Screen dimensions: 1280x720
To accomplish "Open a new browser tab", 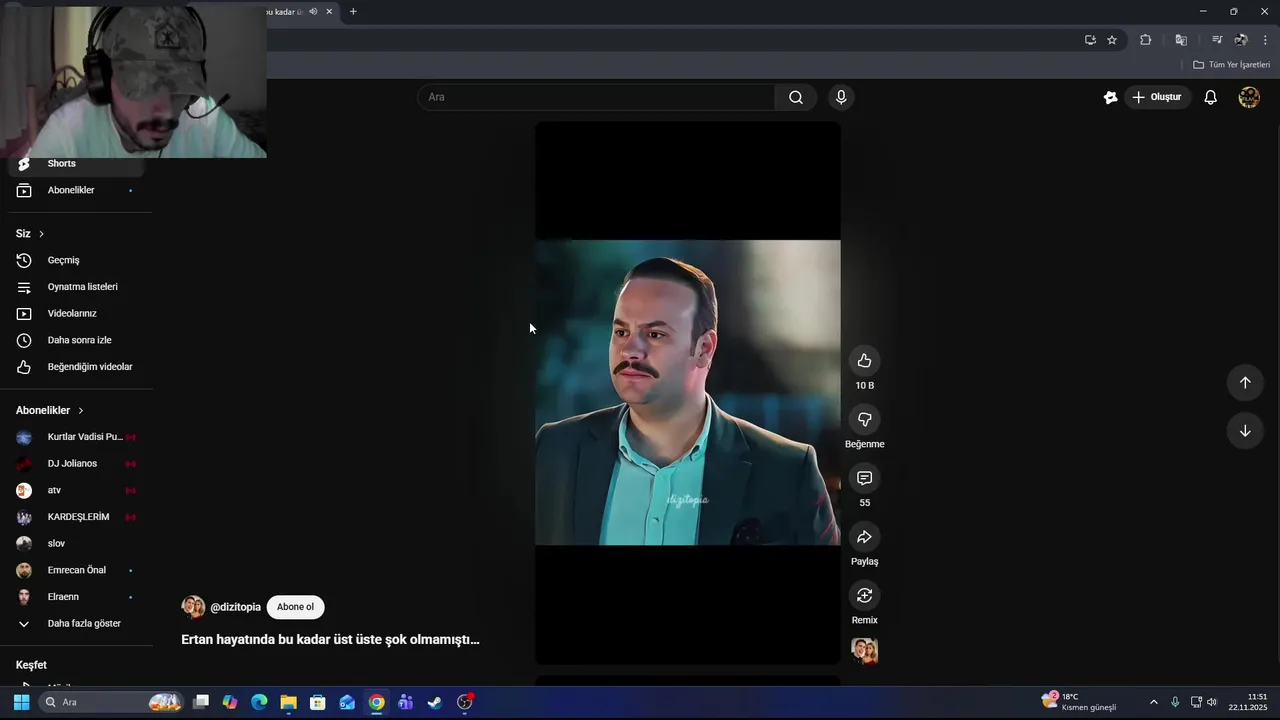I will point(353,12).
